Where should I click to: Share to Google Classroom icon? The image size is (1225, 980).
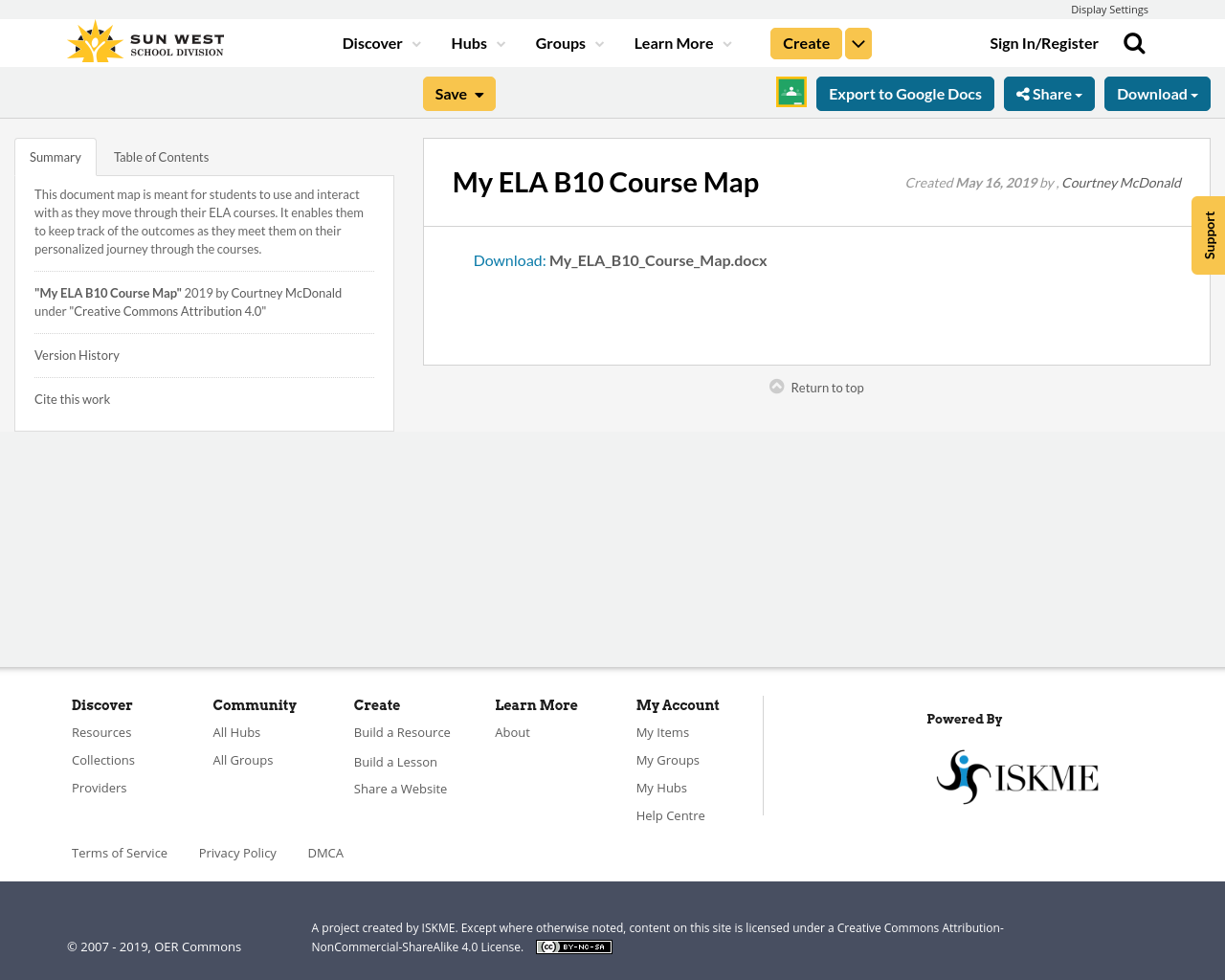click(x=791, y=92)
